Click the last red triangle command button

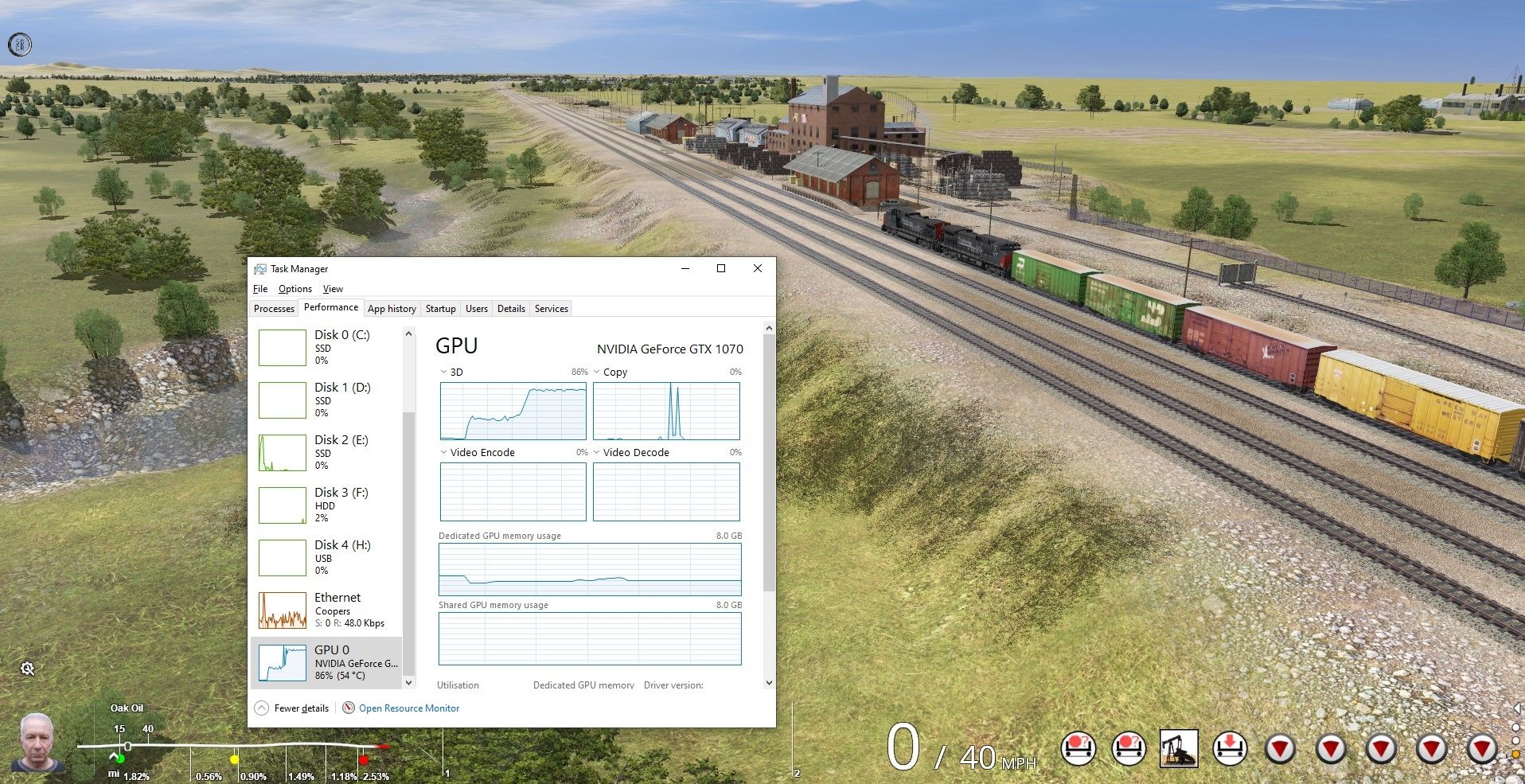[x=1482, y=749]
